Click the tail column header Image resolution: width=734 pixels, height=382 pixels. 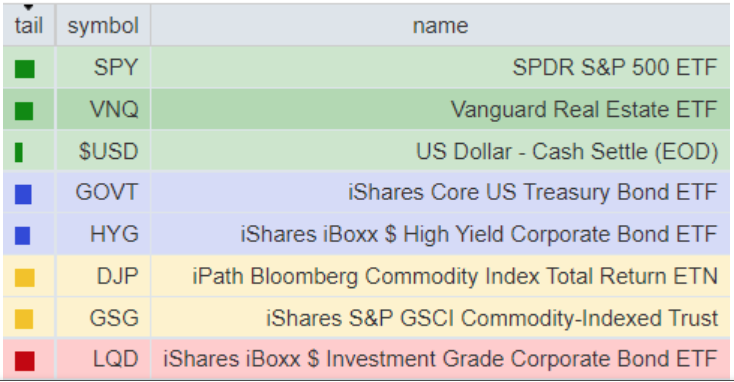pyautogui.click(x=29, y=25)
